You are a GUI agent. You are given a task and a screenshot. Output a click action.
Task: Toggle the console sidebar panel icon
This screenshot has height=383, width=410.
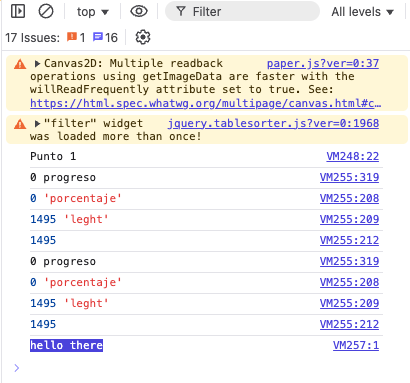(18, 11)
